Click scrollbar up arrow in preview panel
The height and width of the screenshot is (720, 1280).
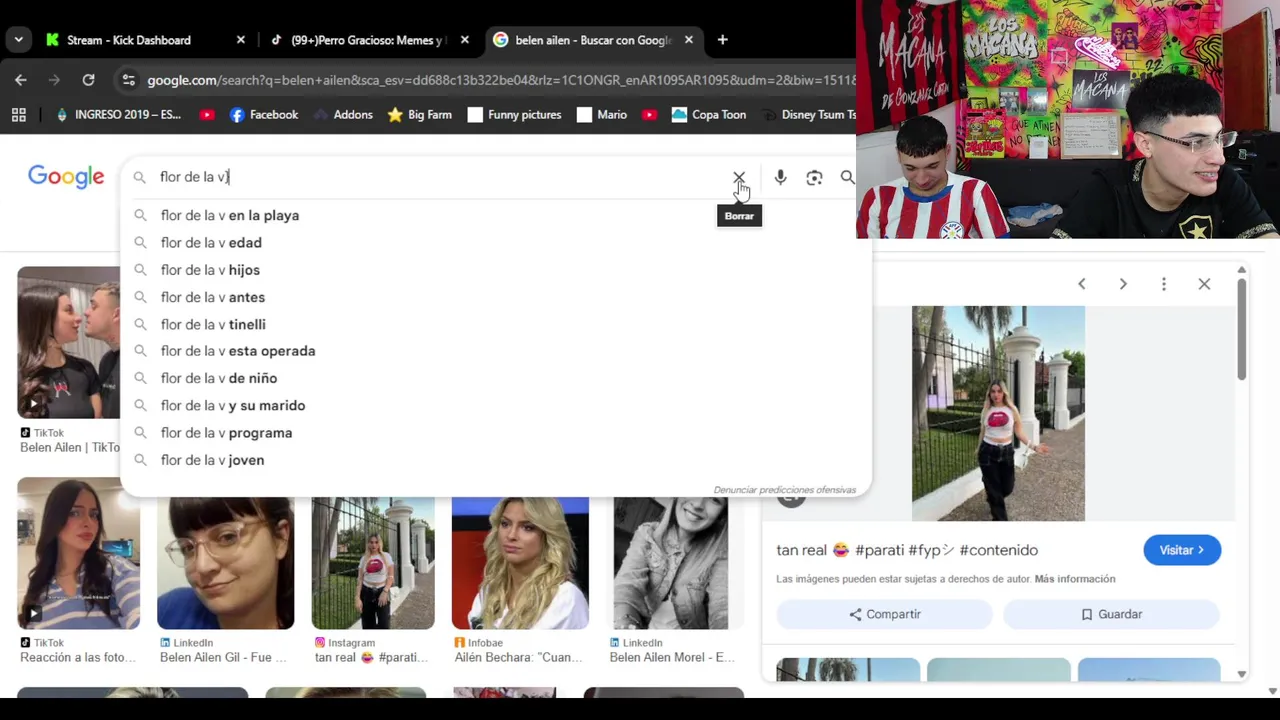coord(1241,270)
